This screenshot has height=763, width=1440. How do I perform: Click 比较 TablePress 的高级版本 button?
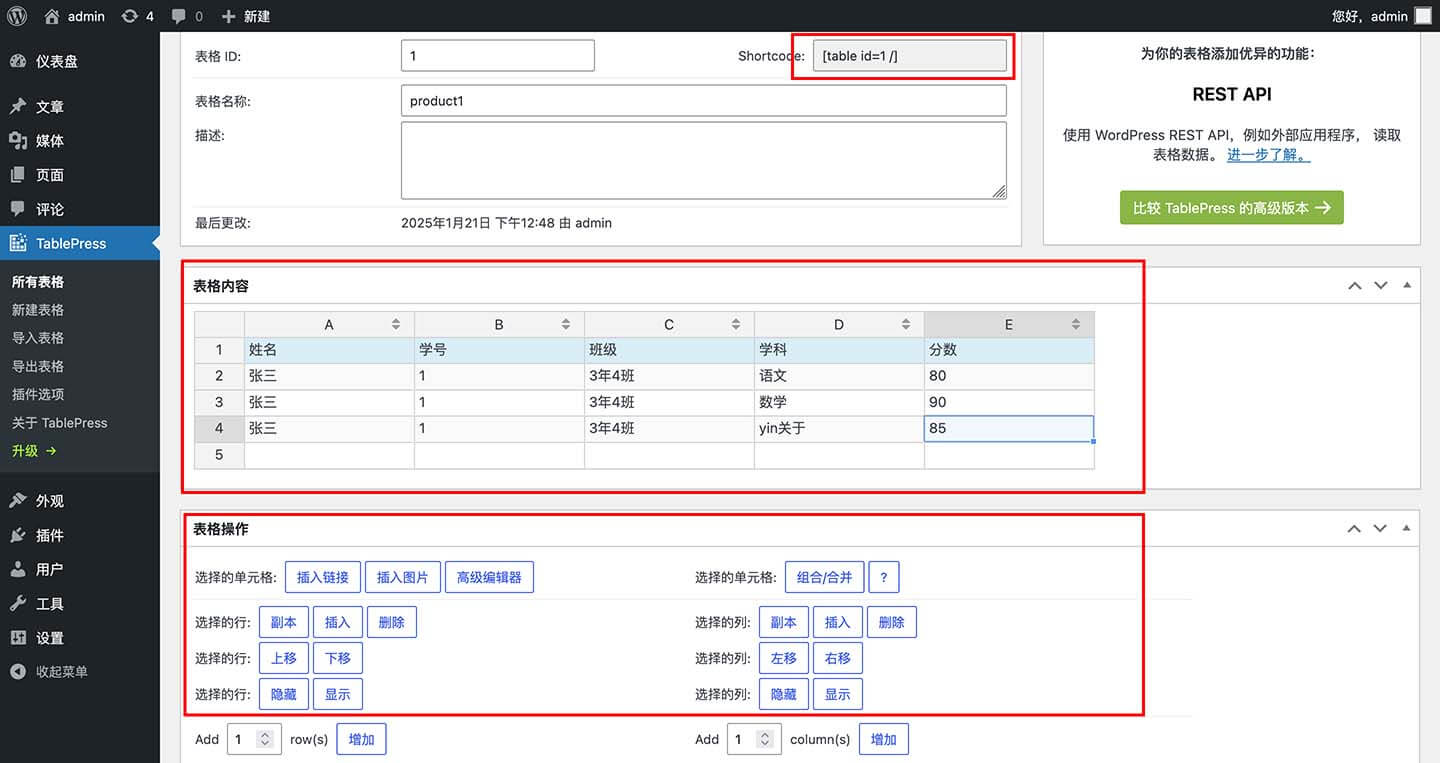pyautogui.click(x=1231, y=208)
